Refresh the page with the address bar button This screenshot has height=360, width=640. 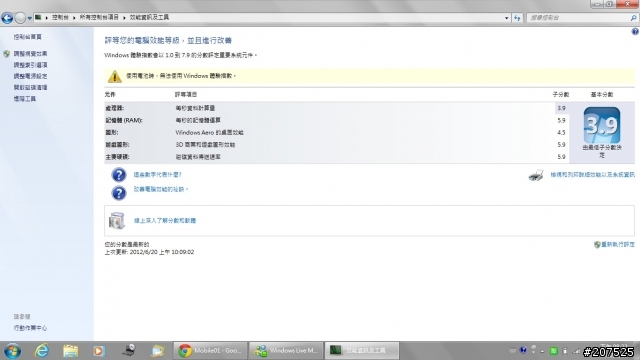[x=517, y=18]
